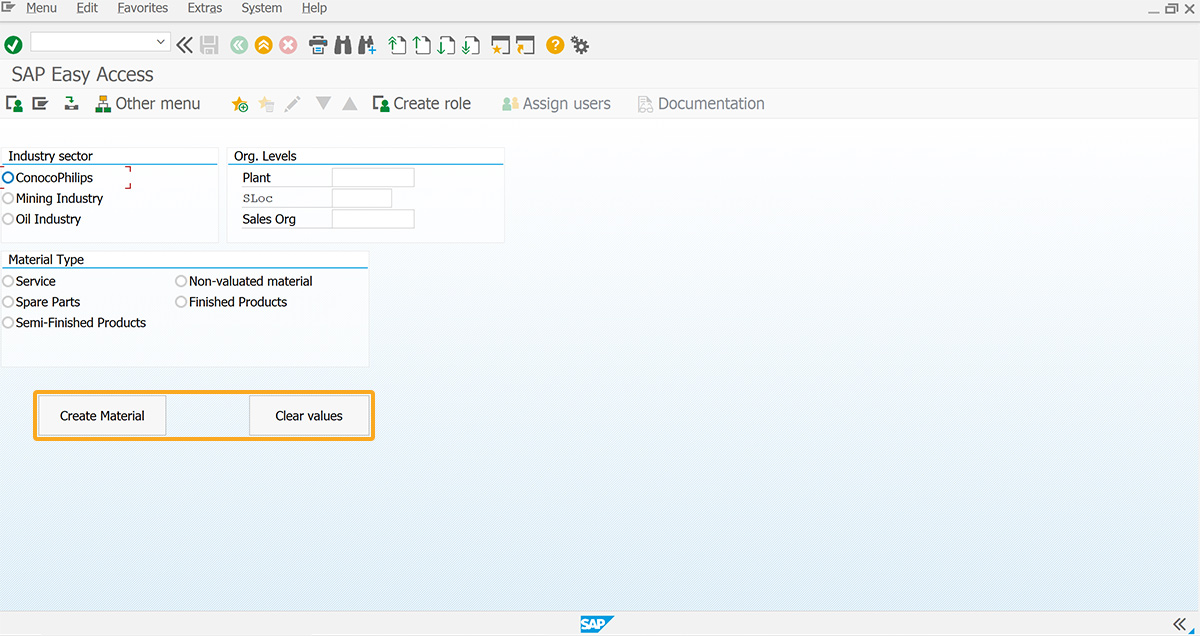Click the orange Exit icon
The image size is (1200, 636).
[263, 45]
